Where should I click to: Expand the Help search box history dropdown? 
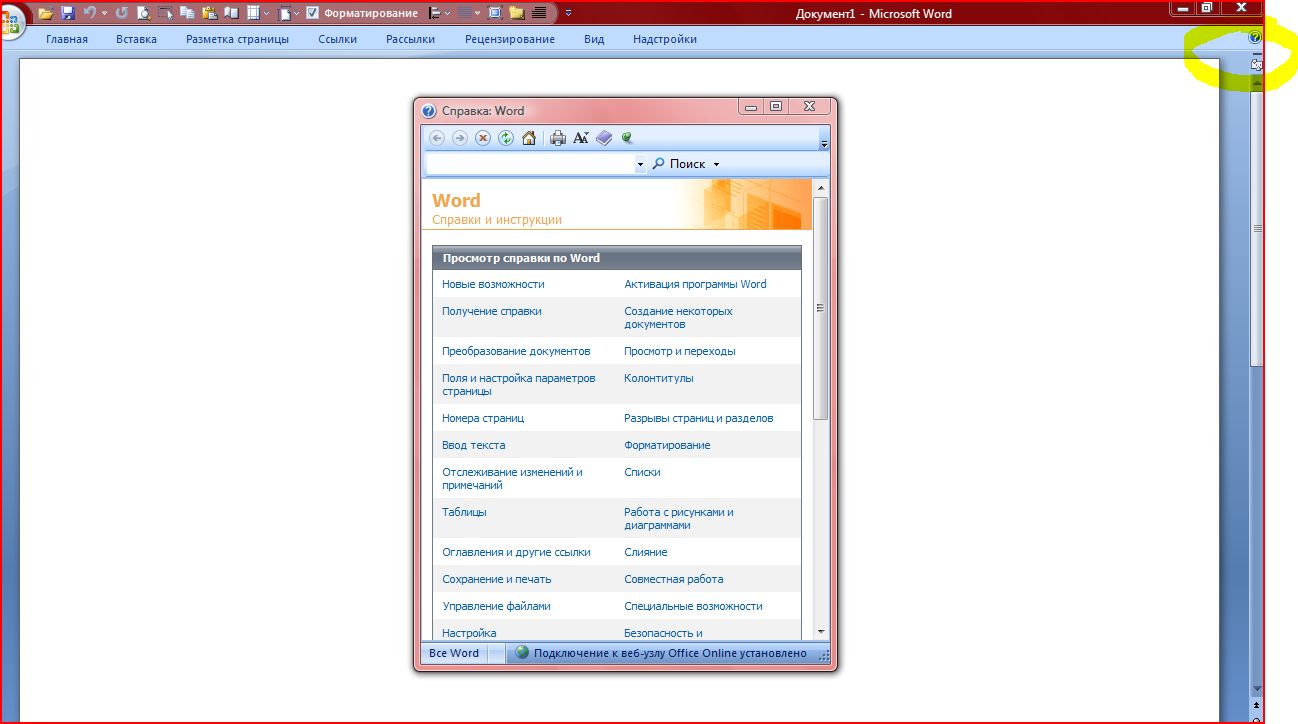(640, 164)
